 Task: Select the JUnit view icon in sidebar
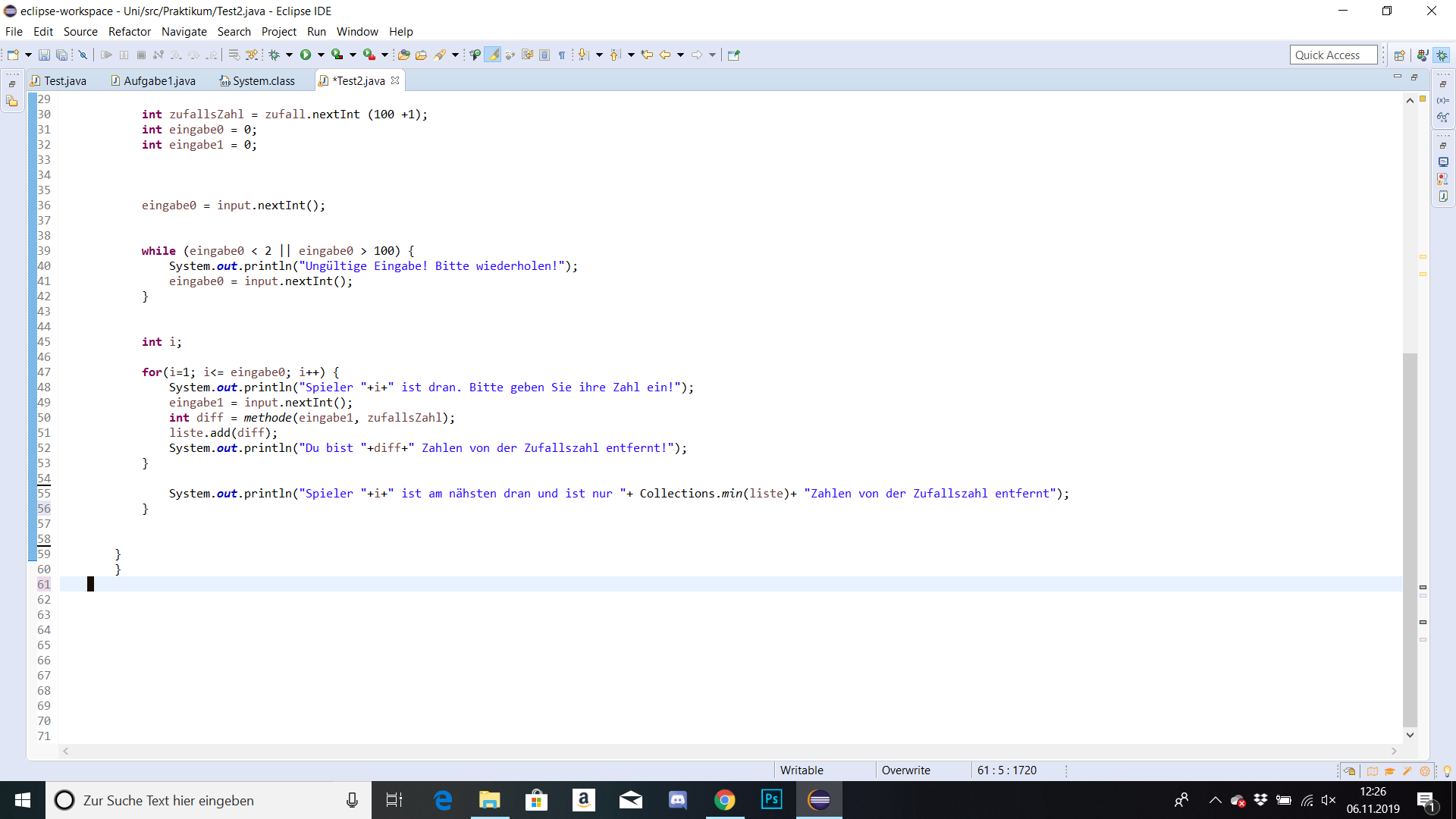(x=1443, y=196)
